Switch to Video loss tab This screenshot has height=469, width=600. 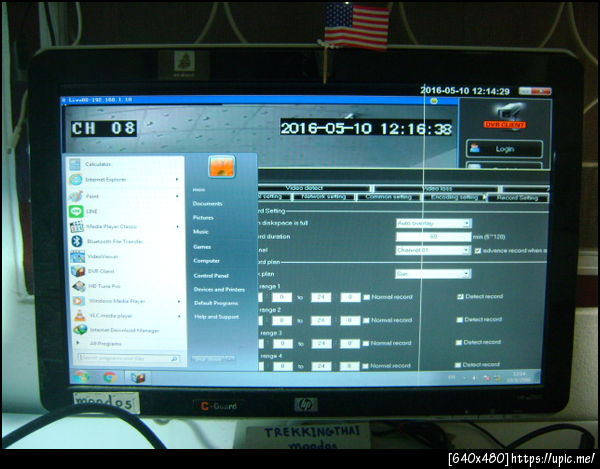tap(437, 189)
